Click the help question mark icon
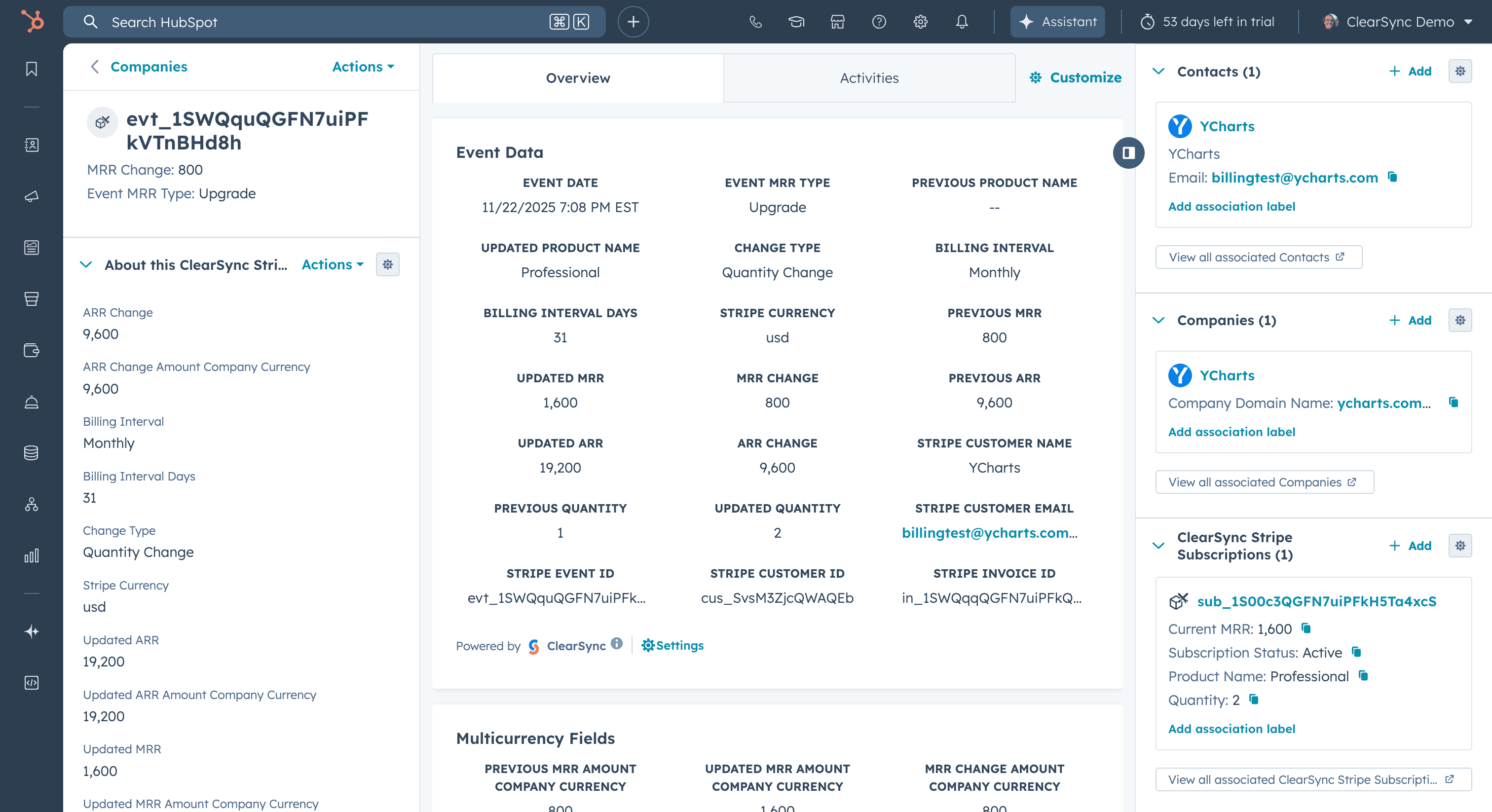 [879, 22]
